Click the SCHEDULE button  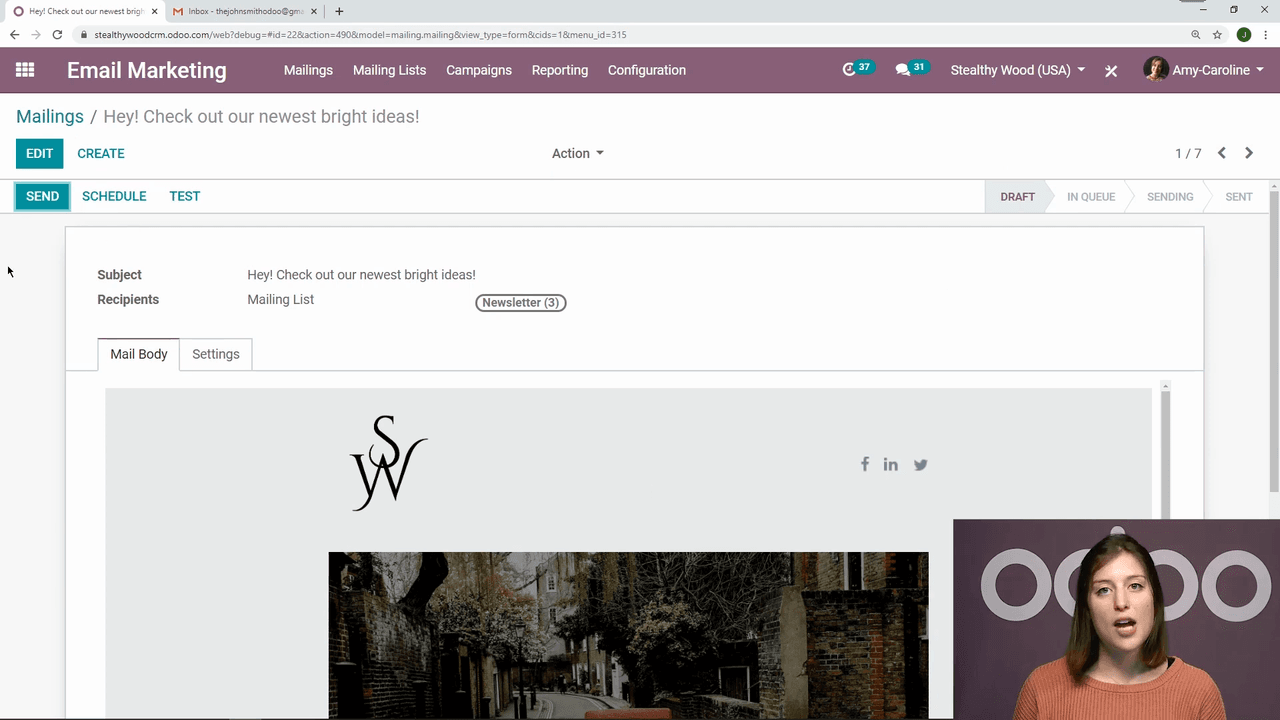coord(114,196)
